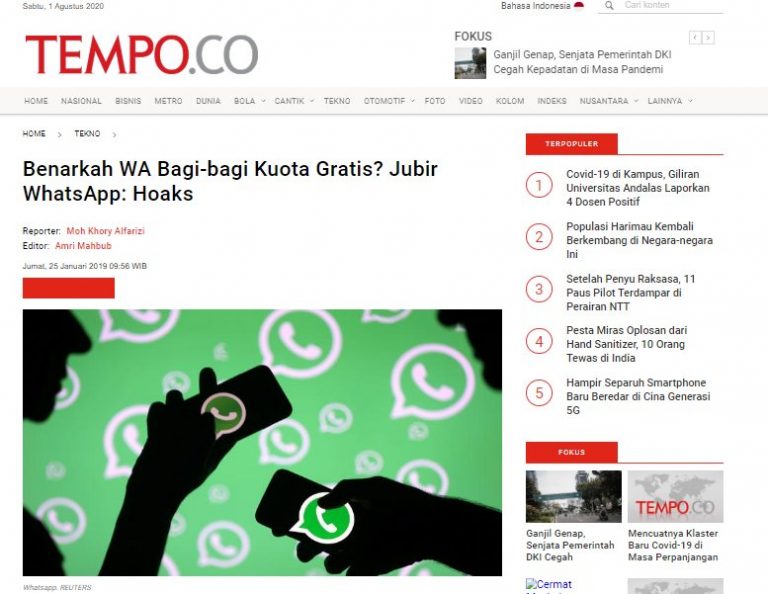Go to previous Fokus headline arrow
The width and height of the screenshot is (768, 594).
coord(695,38)
